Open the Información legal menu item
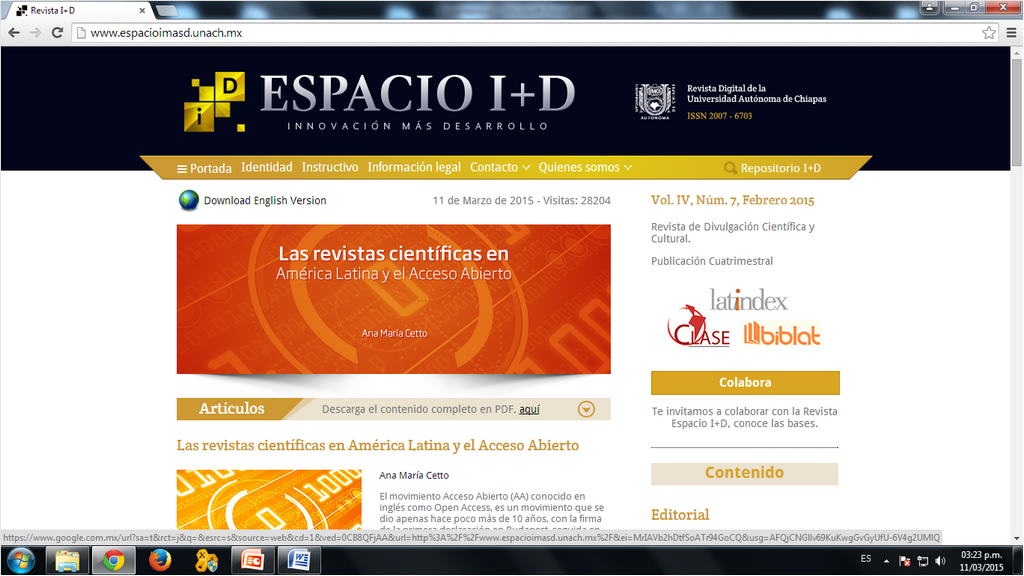 (414, 167)
